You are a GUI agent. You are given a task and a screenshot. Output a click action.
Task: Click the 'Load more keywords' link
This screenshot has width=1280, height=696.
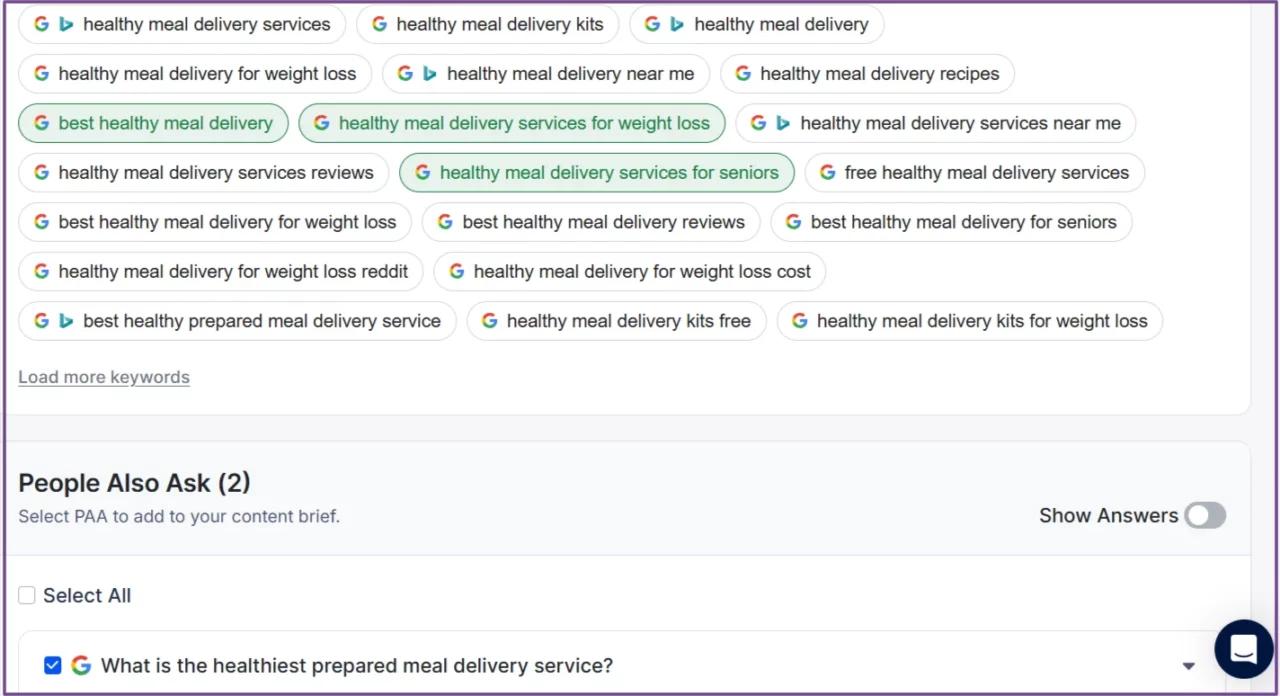103,377
